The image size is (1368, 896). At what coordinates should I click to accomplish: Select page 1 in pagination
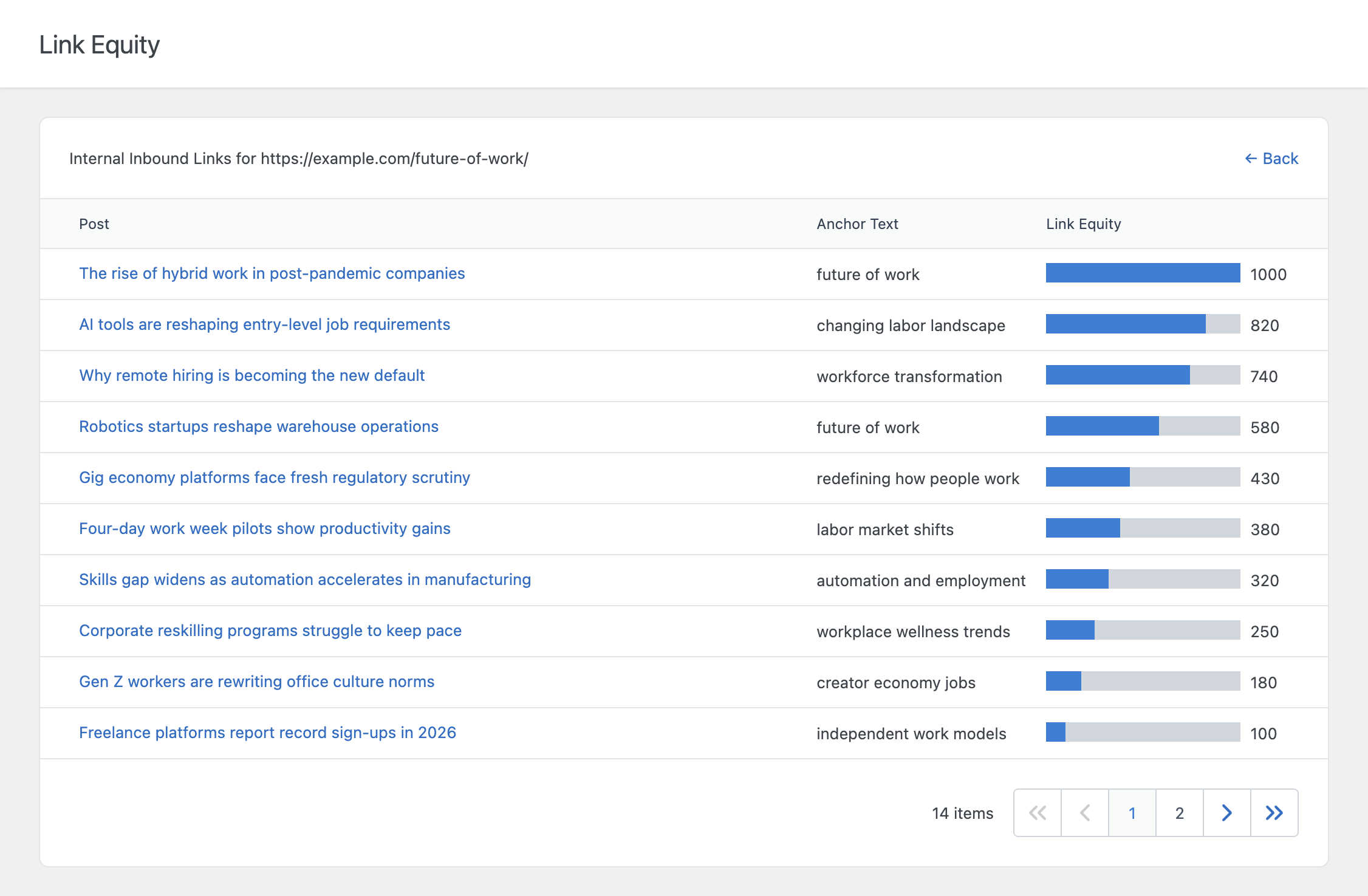point(1132,813)
